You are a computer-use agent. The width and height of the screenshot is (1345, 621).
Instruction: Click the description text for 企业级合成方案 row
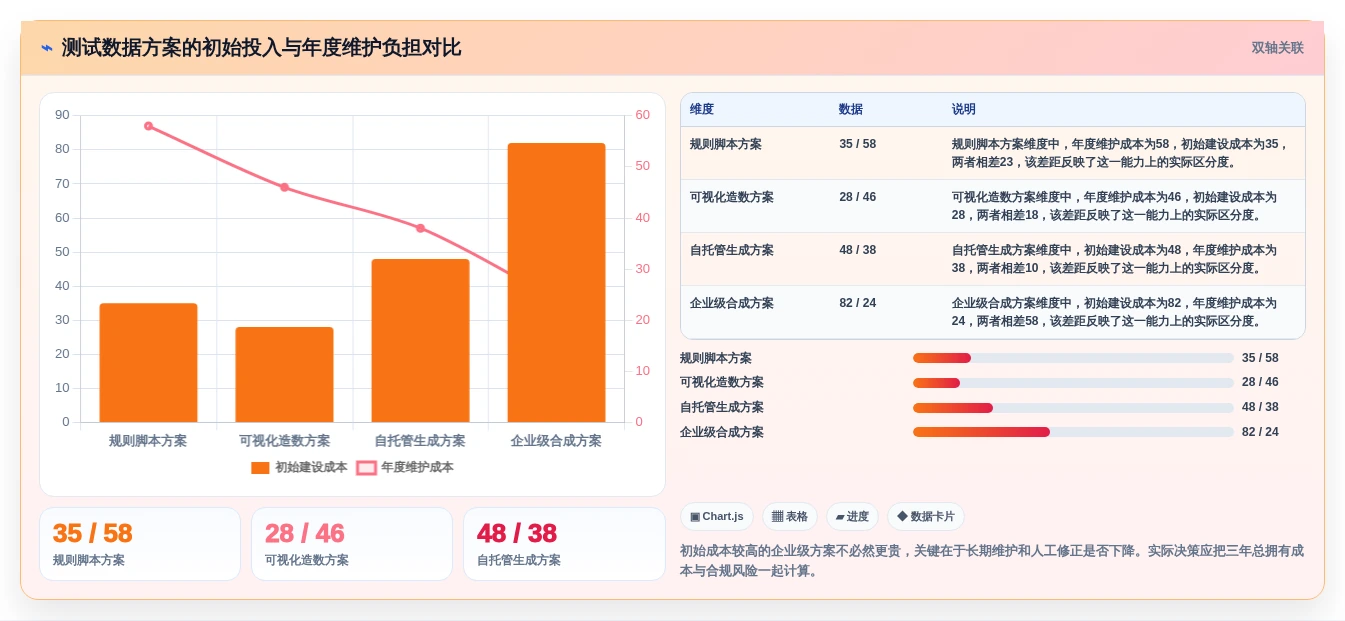[1114, 312]
